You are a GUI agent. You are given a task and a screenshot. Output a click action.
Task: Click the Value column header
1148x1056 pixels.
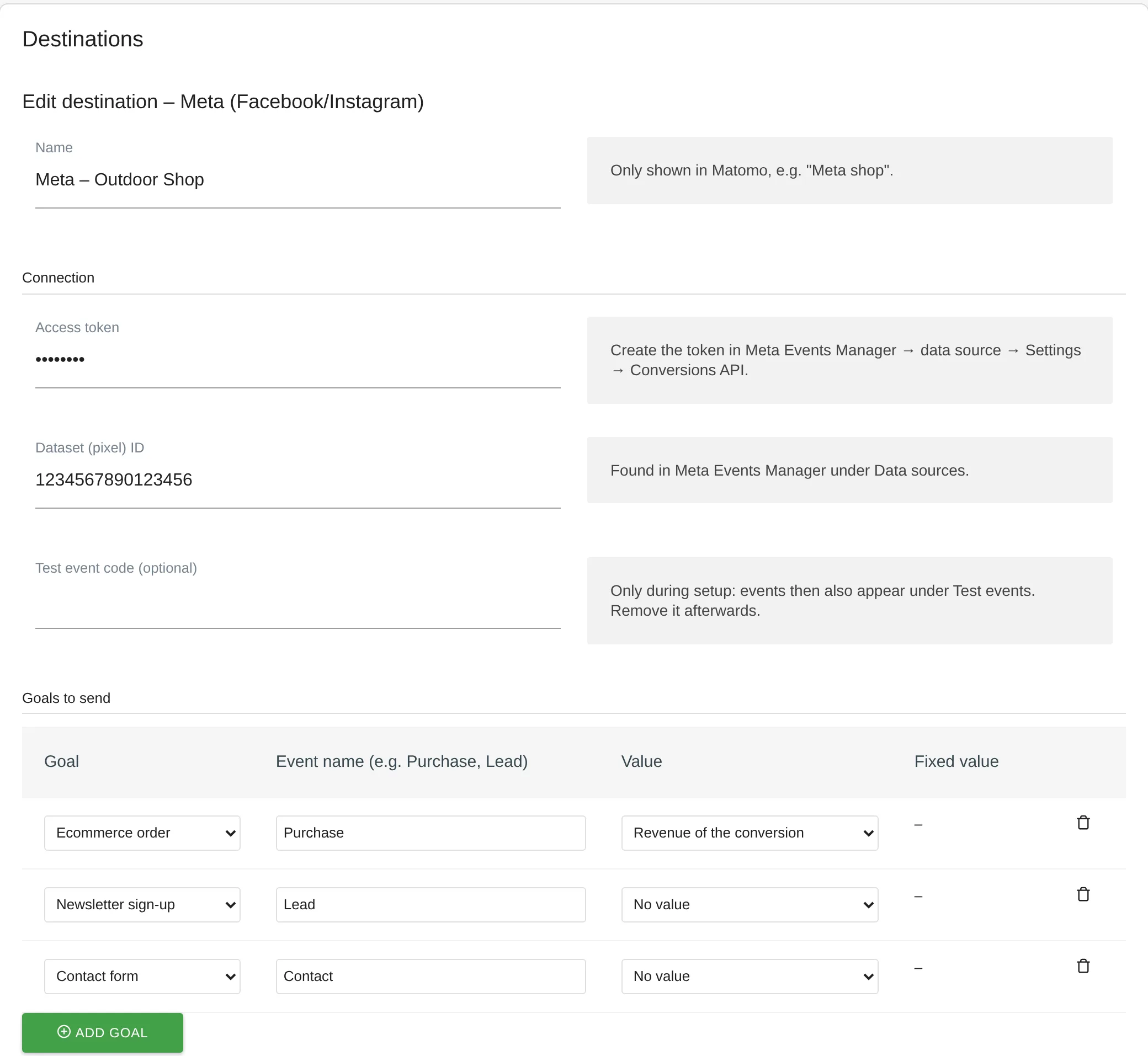[x=641, y=761]
